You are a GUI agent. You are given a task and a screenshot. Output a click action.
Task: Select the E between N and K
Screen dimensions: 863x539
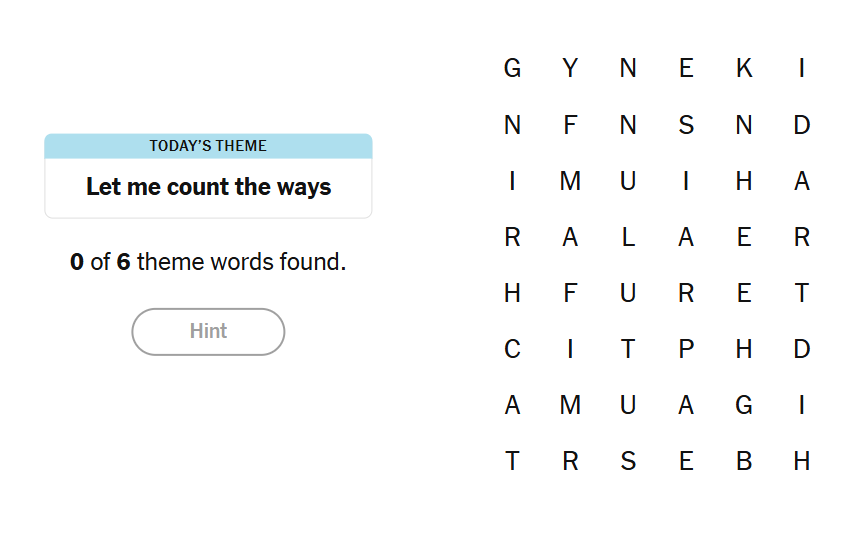(x=686, y=68)
